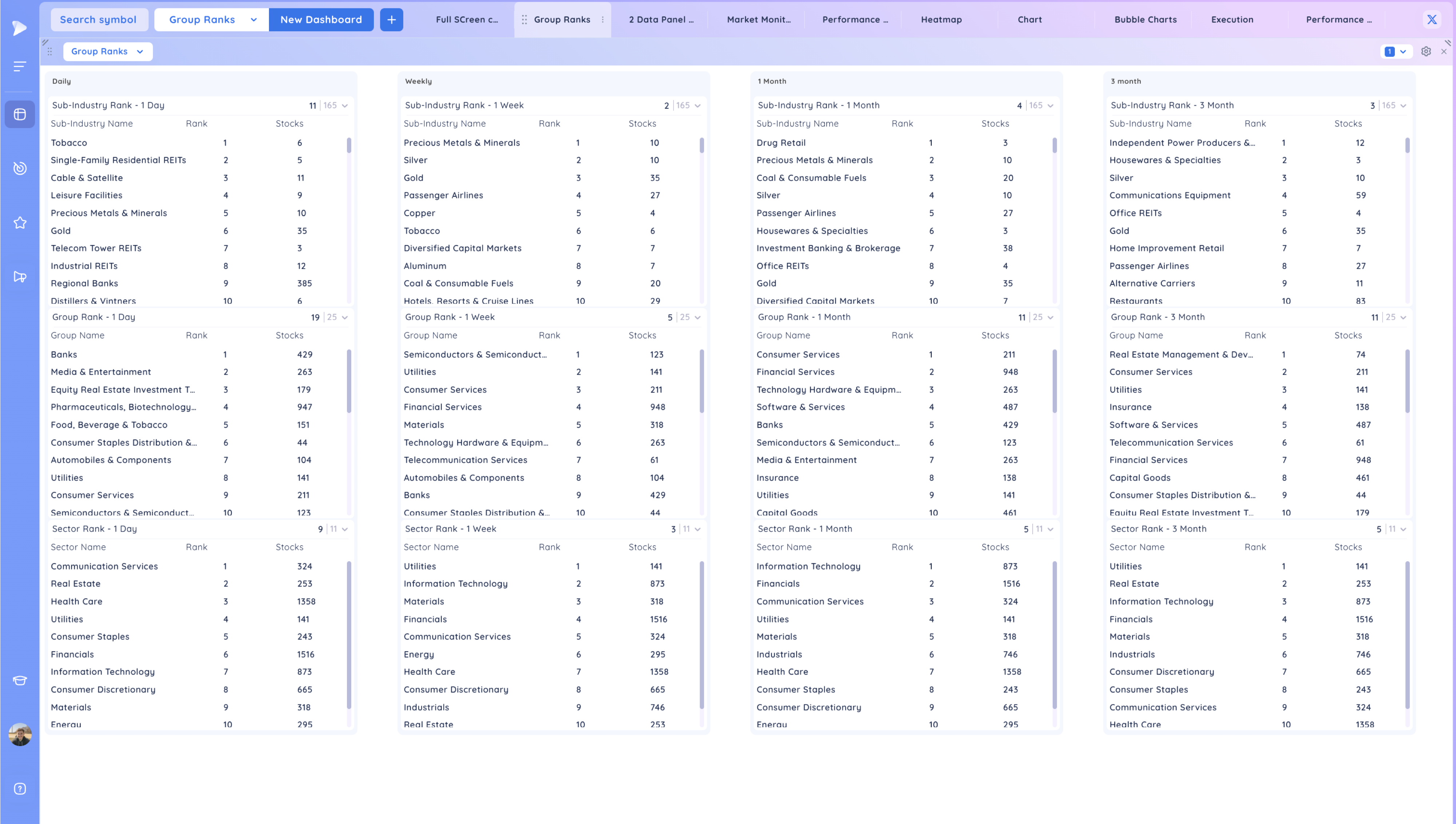Click scrollbar of Group Rank 1 Day list
1456x824 pixels.
349,382
